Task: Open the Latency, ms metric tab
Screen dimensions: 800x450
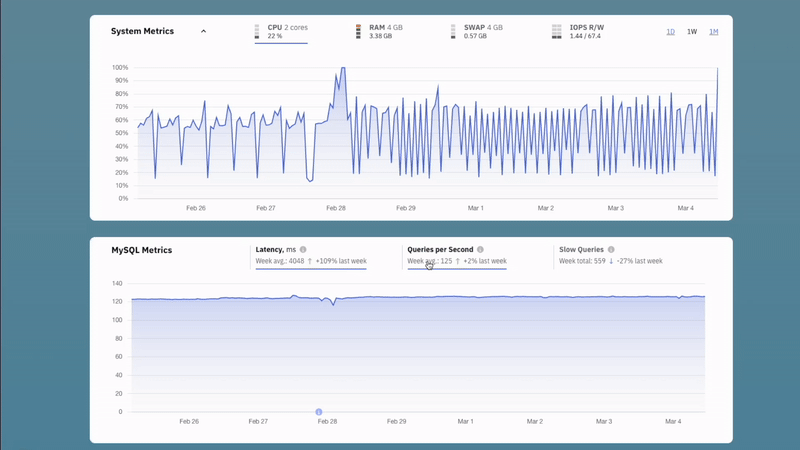Action: pyautogui.click(x=311, y=255)
